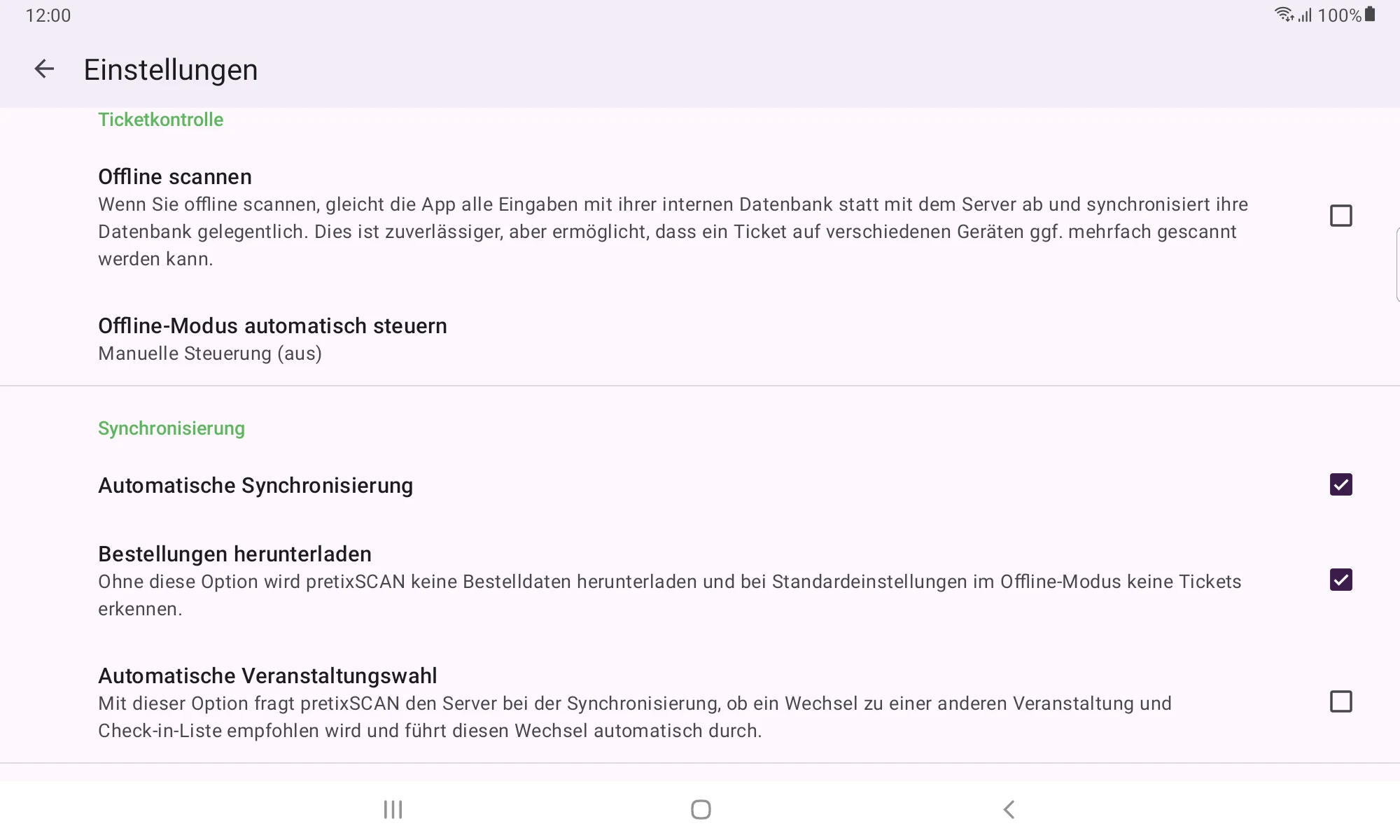Tap the Android home button

[x=701, y=810]
